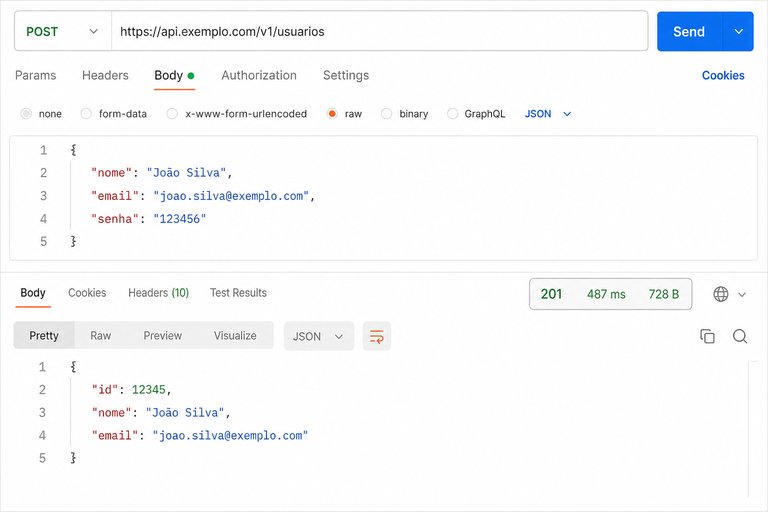Switch to the Authorization tab
This screenshot has height=512, width=768.
click(x=259, y=75)
